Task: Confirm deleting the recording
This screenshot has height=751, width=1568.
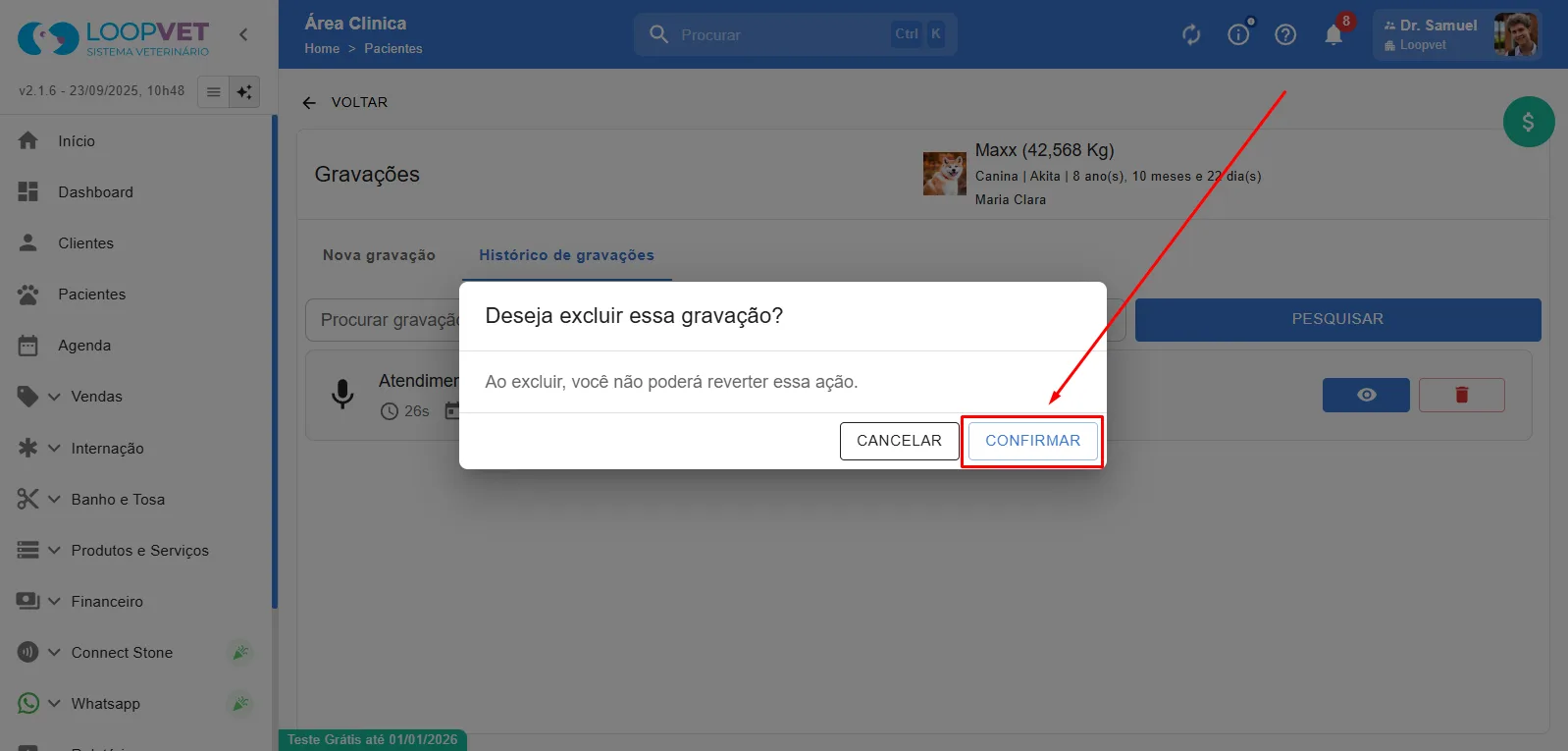Action: pos(1032,441)
